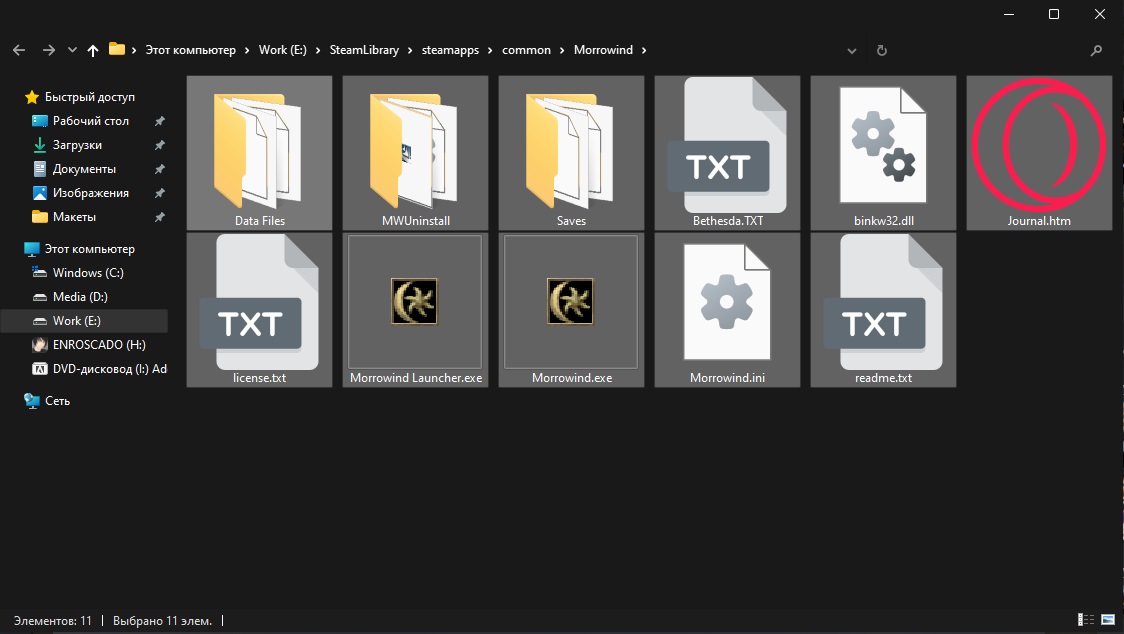Image resolution: width=1124 pixels, height=634 pixels.
Task: Expand the chevron after Work (E:) in the breadcrumb
Action: (x=318, y=50)
